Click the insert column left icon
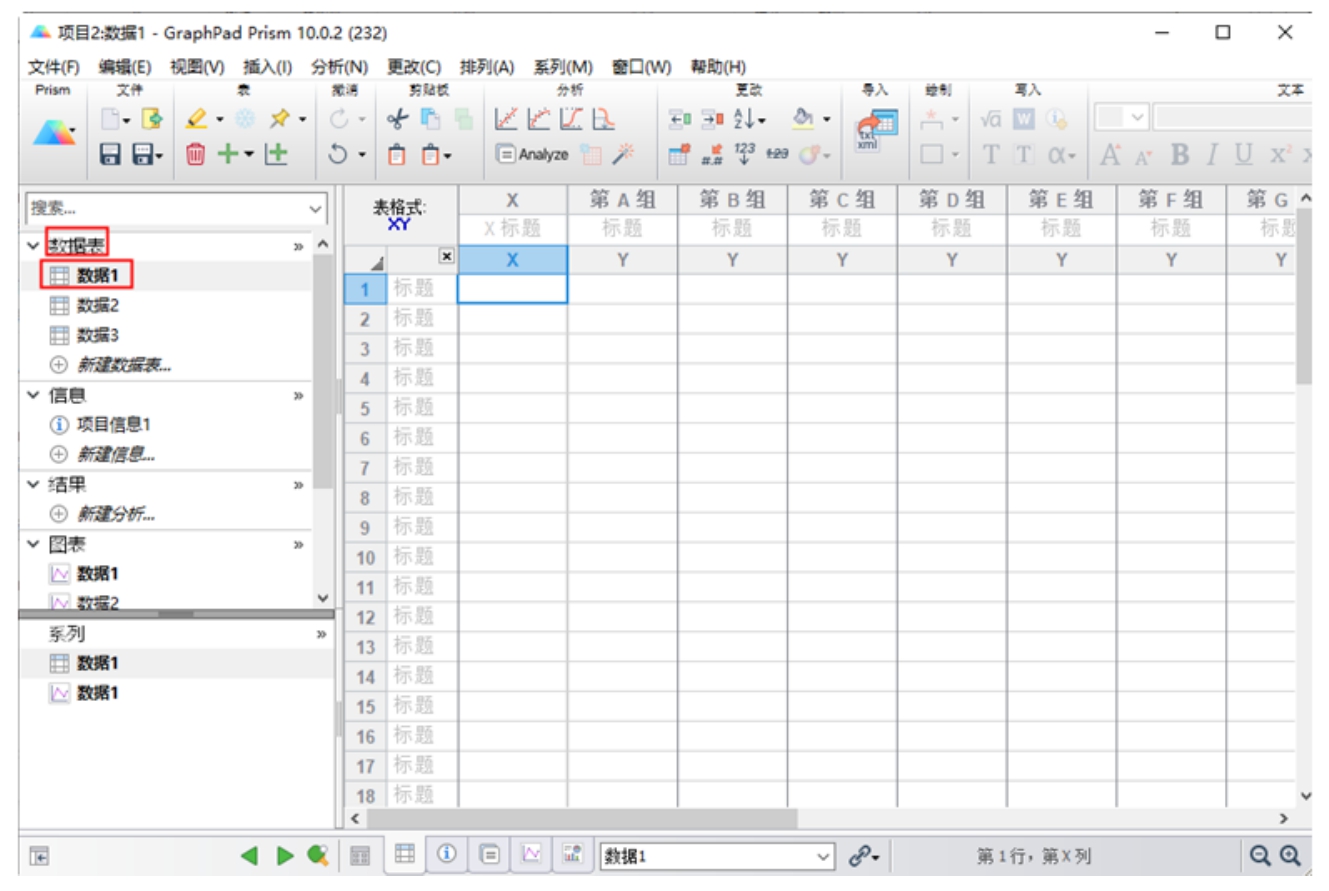The height and width of the screenshot is (891, 1329). (x=680, y=120)
